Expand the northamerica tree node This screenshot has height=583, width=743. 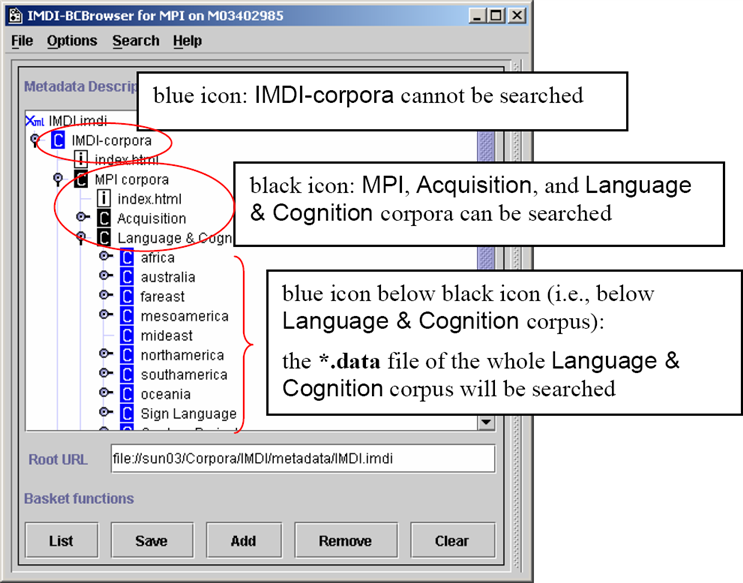pyautogui.click(x=105, y=353)
